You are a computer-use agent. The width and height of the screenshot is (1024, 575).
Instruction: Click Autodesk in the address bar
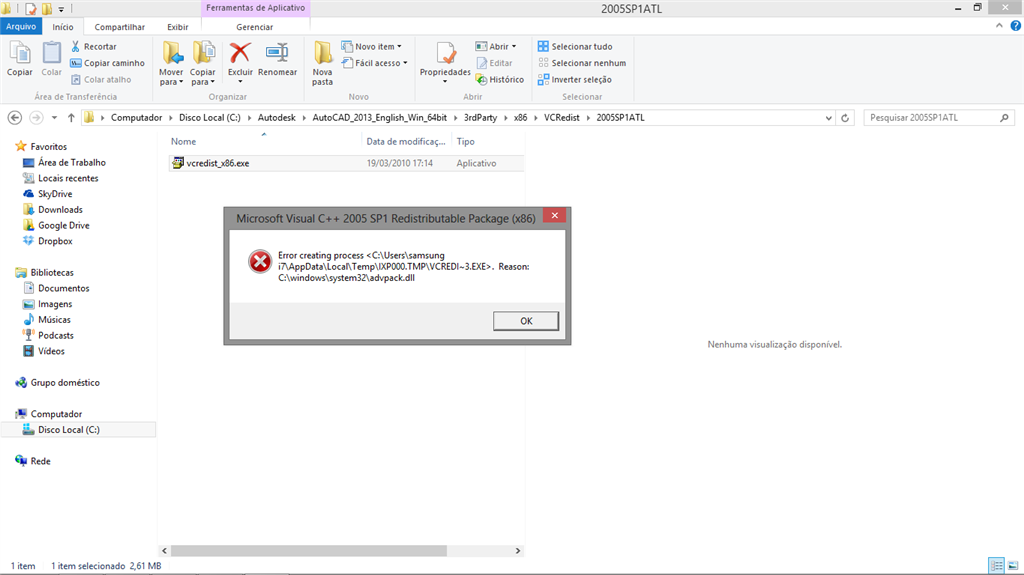[x=277, y=118]
